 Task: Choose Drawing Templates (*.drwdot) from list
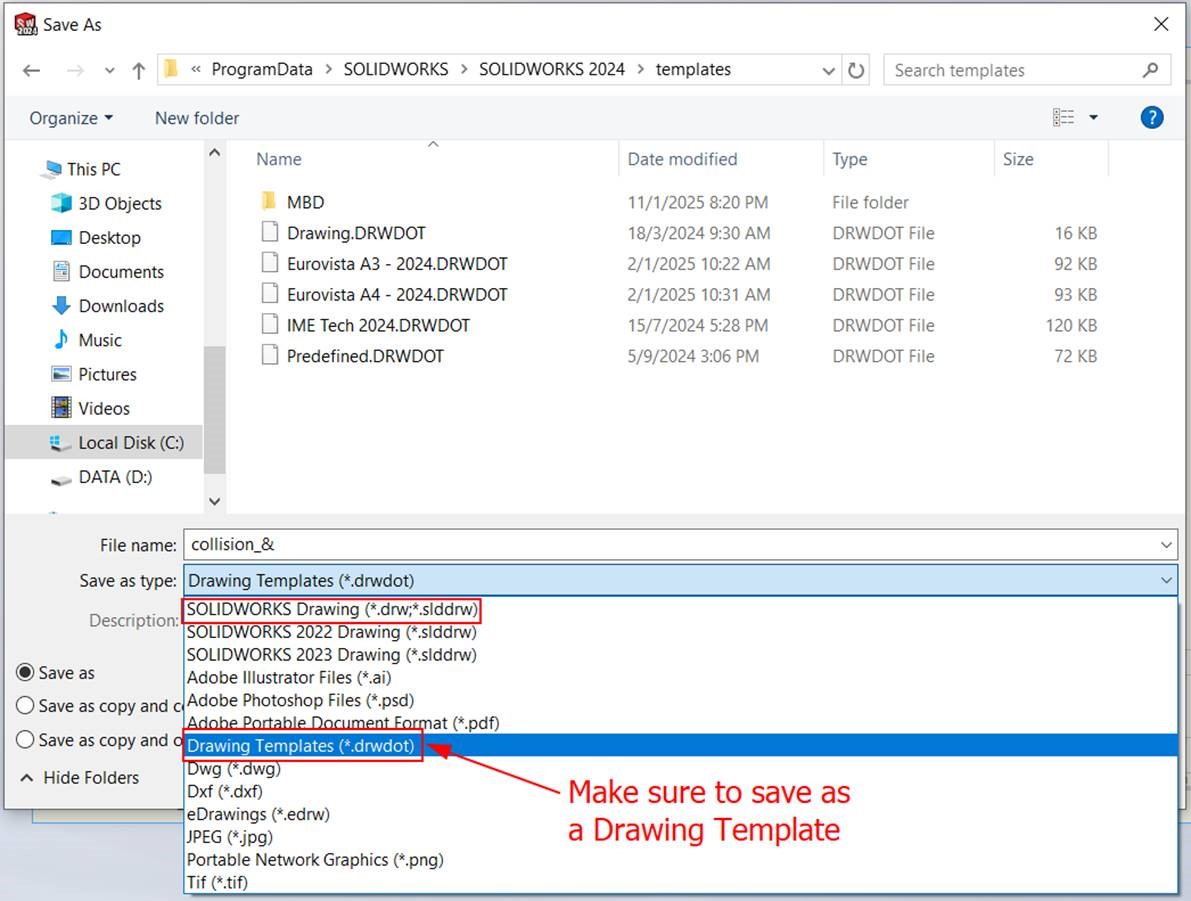(301, 746)
